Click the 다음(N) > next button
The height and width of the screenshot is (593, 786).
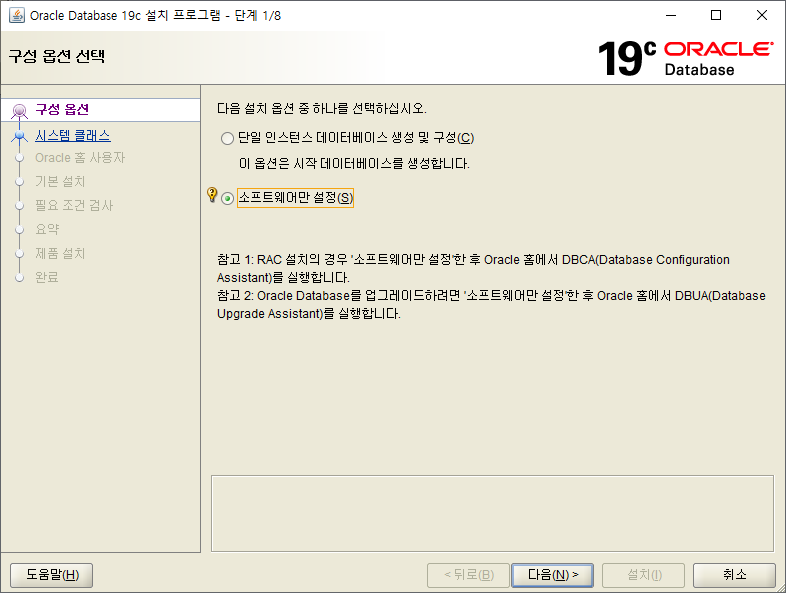tap(552, 574)
